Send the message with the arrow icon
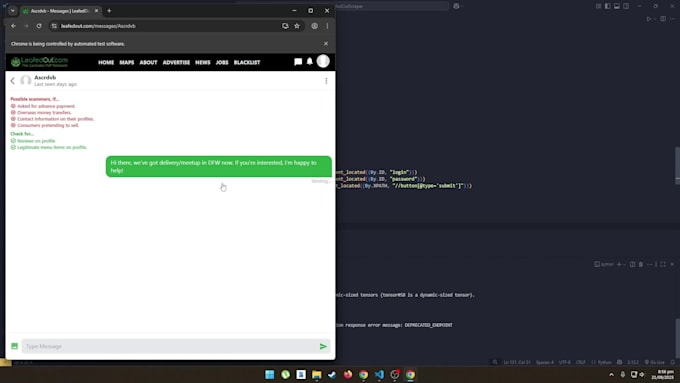The width and height of the screenshot is (680, 383). point(323,346)
